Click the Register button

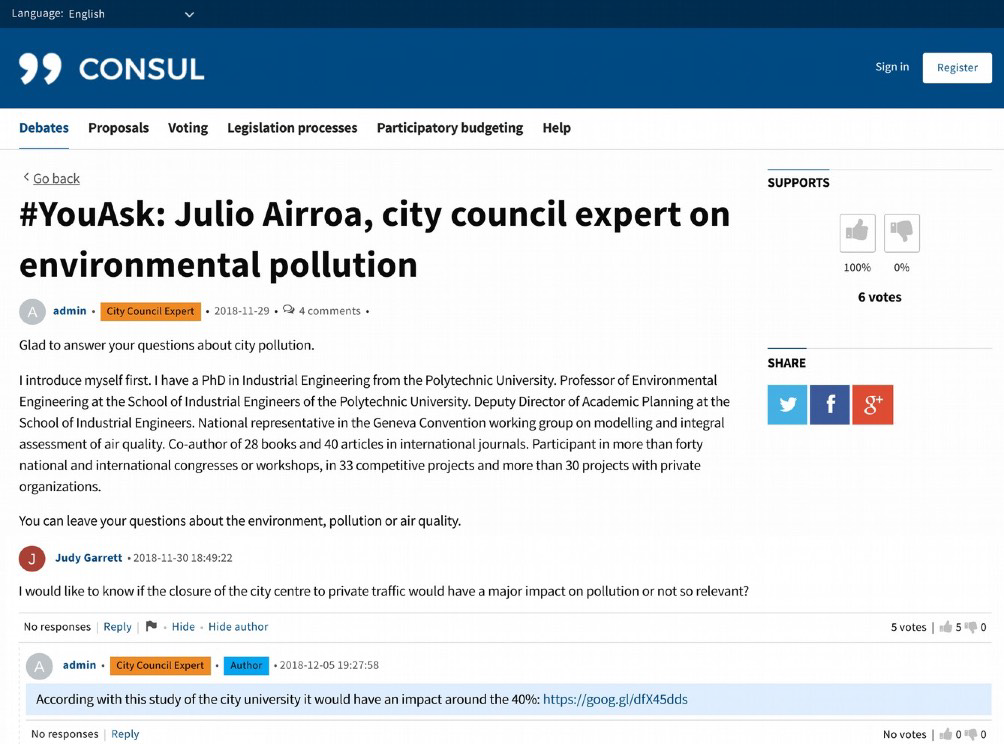957,68
